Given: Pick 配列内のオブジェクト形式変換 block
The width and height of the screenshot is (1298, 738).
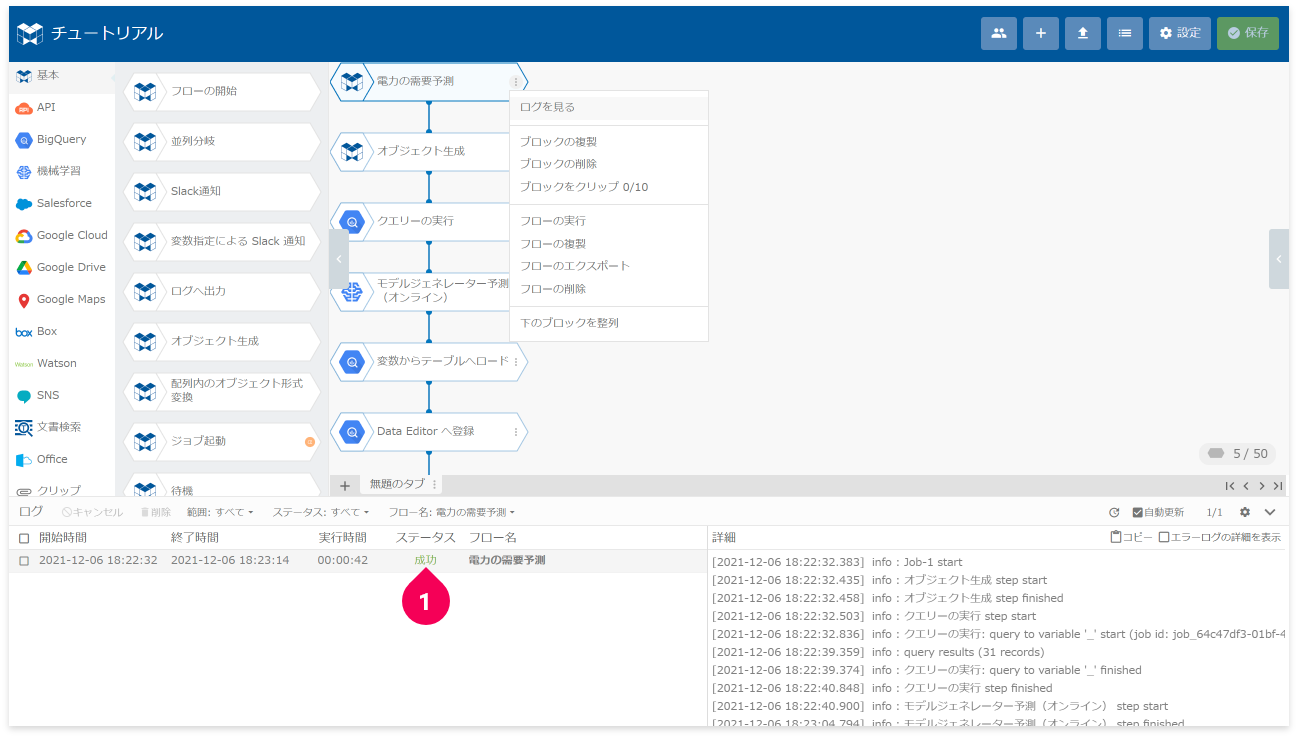Looking at the screenshot, I should pos(222,390).
